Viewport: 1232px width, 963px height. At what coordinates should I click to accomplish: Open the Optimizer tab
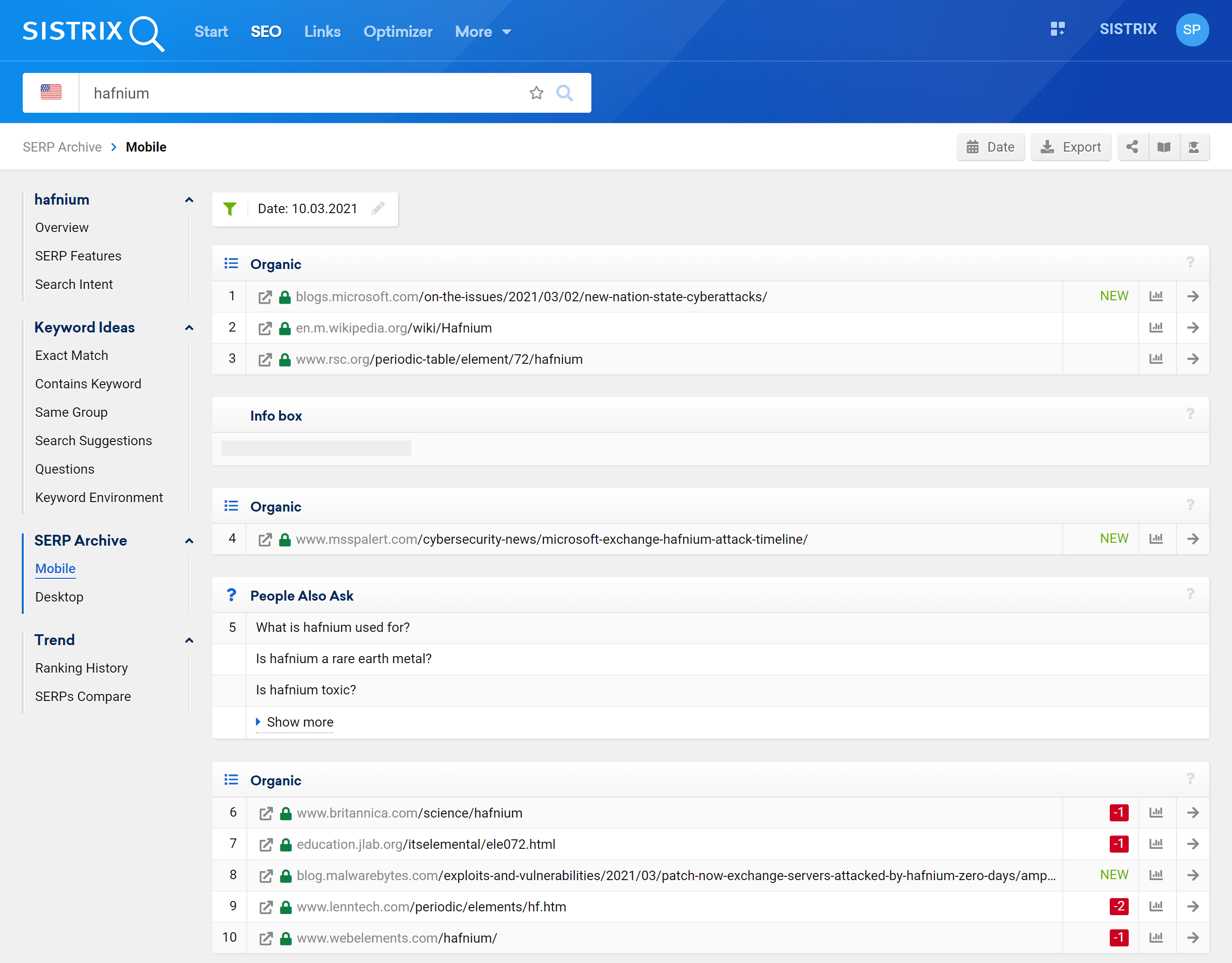pyautogui.click(x=398, y=32)
